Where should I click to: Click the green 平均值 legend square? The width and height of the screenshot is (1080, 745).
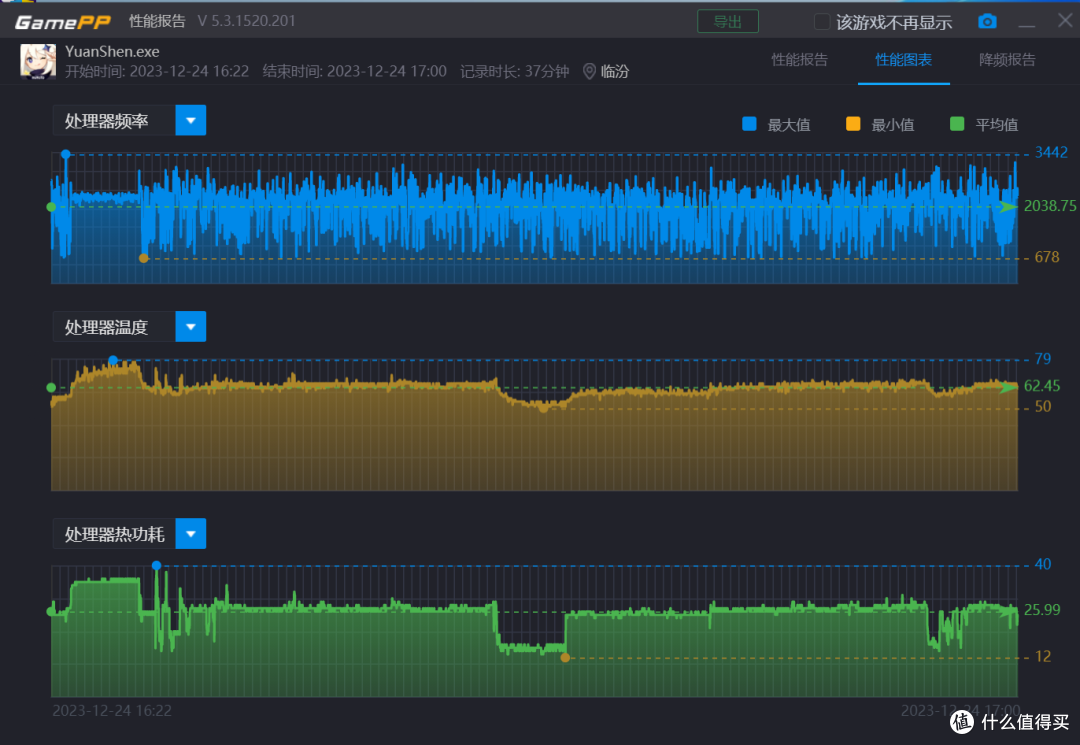click(x=957, y=124)
